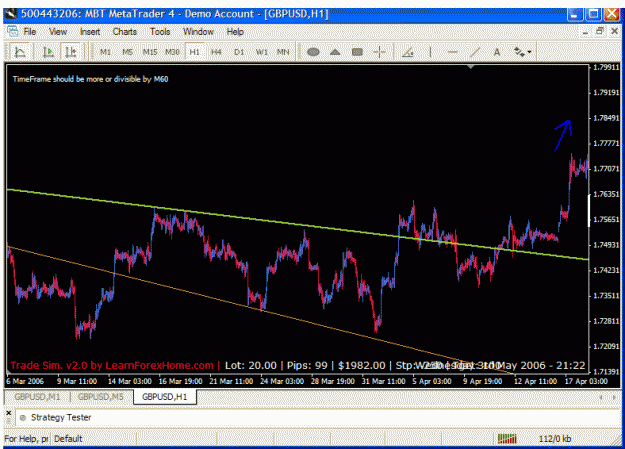
Task: Select the crosshair tool
Action: pos(379,52)
